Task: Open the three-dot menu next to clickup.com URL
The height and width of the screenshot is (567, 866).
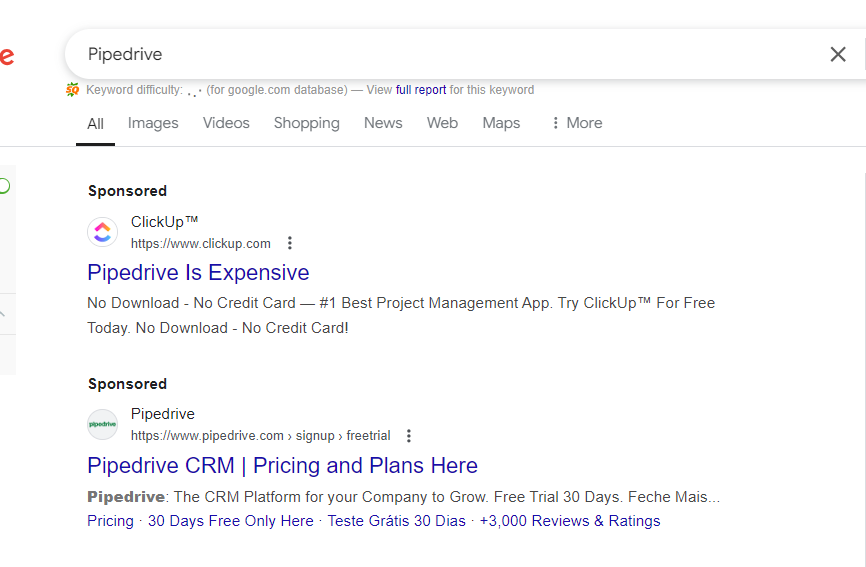Action: 289,243
